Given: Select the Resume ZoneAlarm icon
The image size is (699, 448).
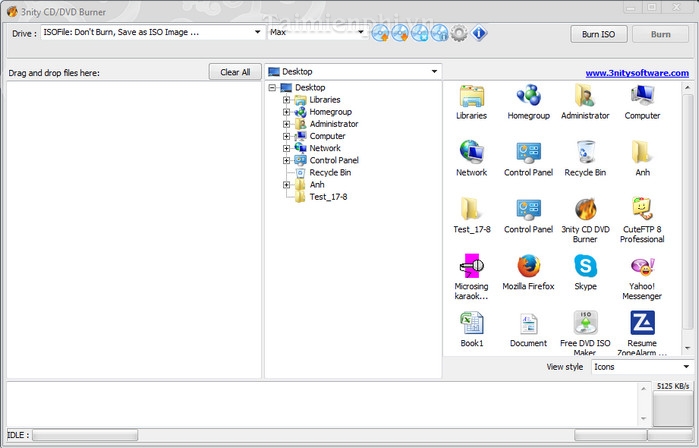Looking at the screenshot, I should tap(642, 323).
